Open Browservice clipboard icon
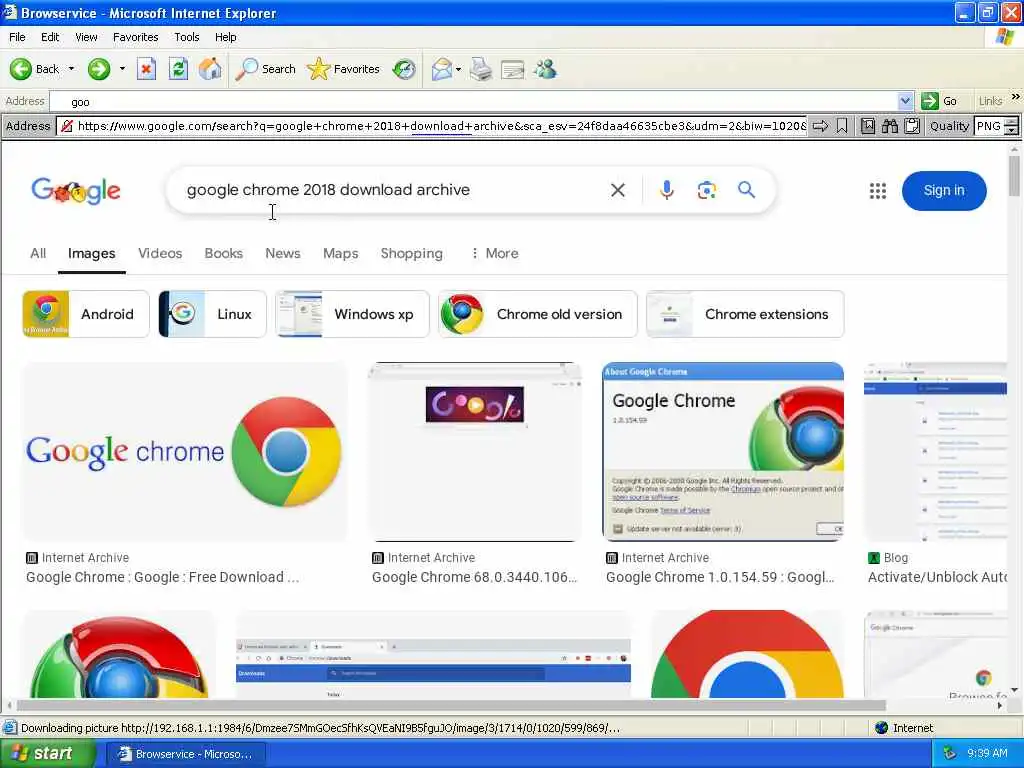 point(912,126)
